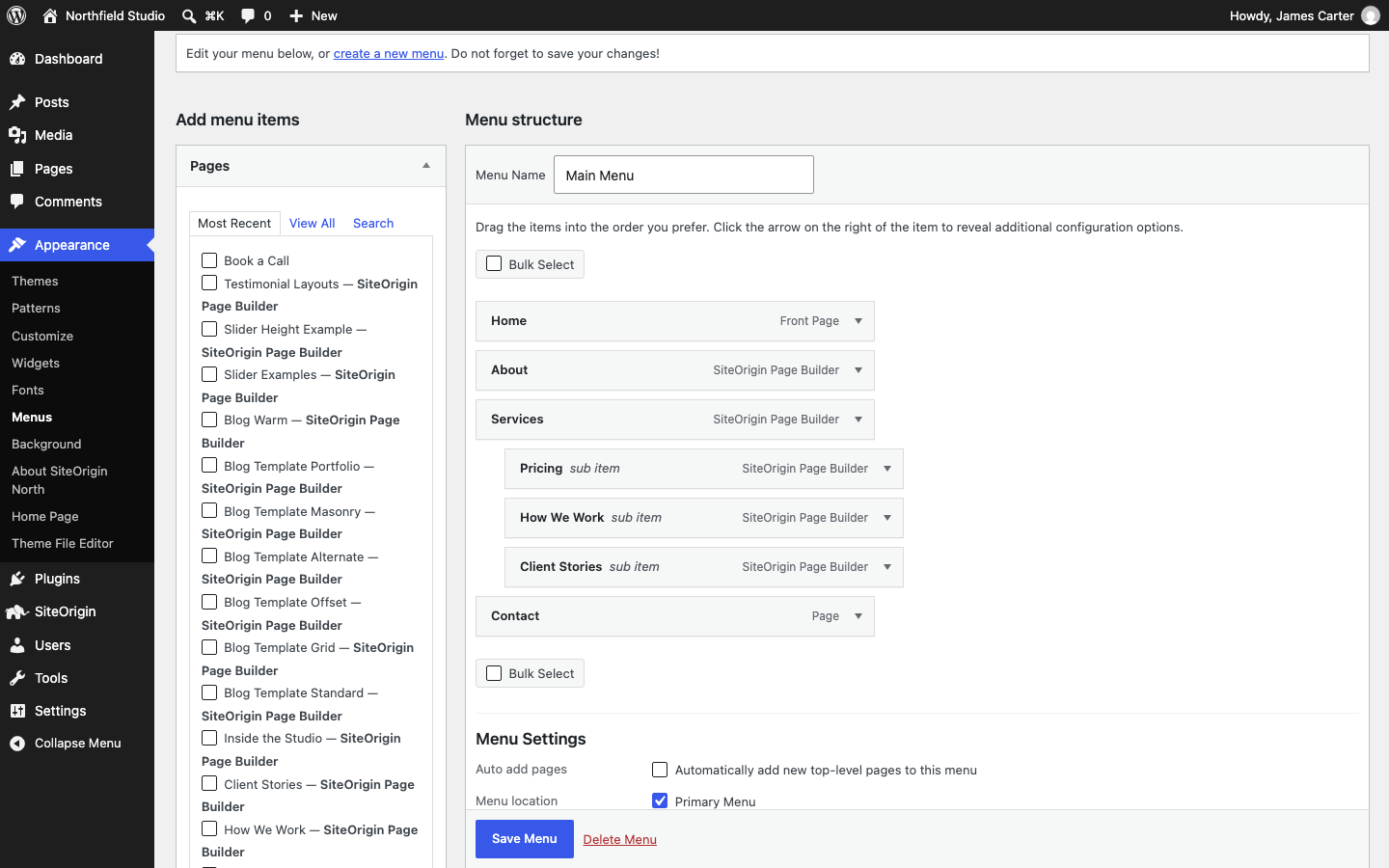The height and width of the screenshot is (868, 1389).
Task: Click the Collapse Menu arrow icon
Action: [x=17, y=744]
